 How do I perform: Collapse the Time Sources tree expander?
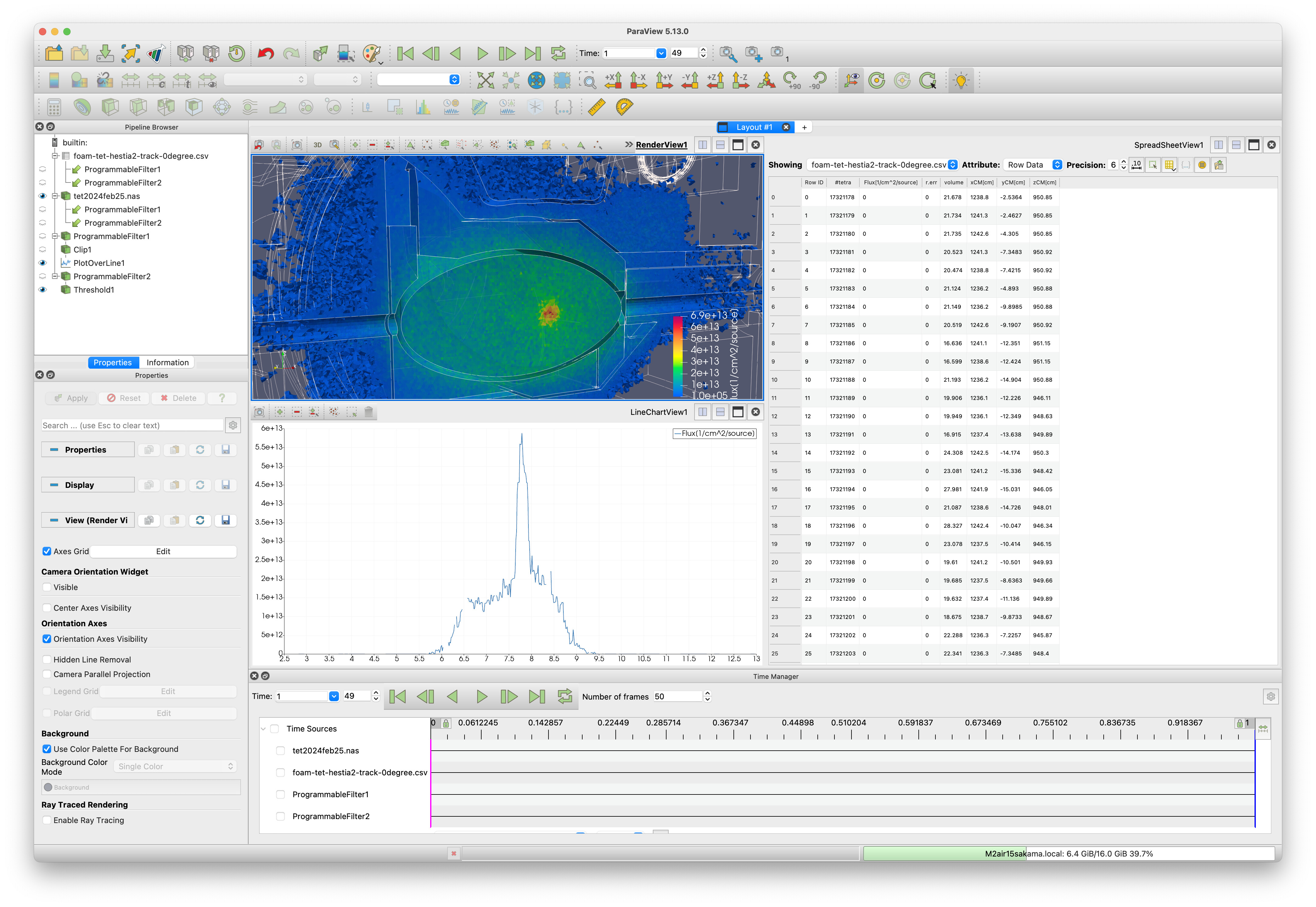pos(263,728)
